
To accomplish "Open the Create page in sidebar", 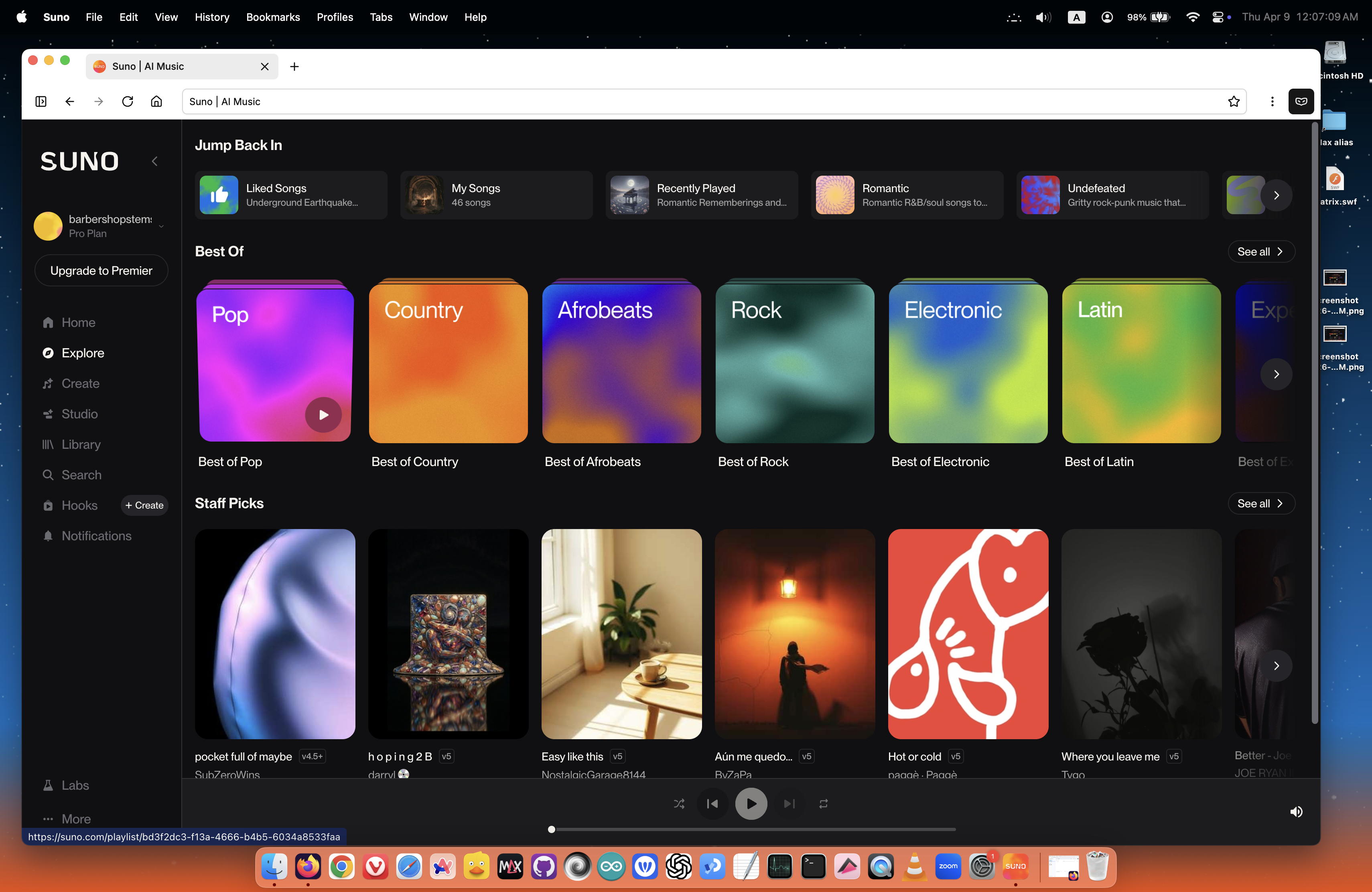I will tap(80, 383).
